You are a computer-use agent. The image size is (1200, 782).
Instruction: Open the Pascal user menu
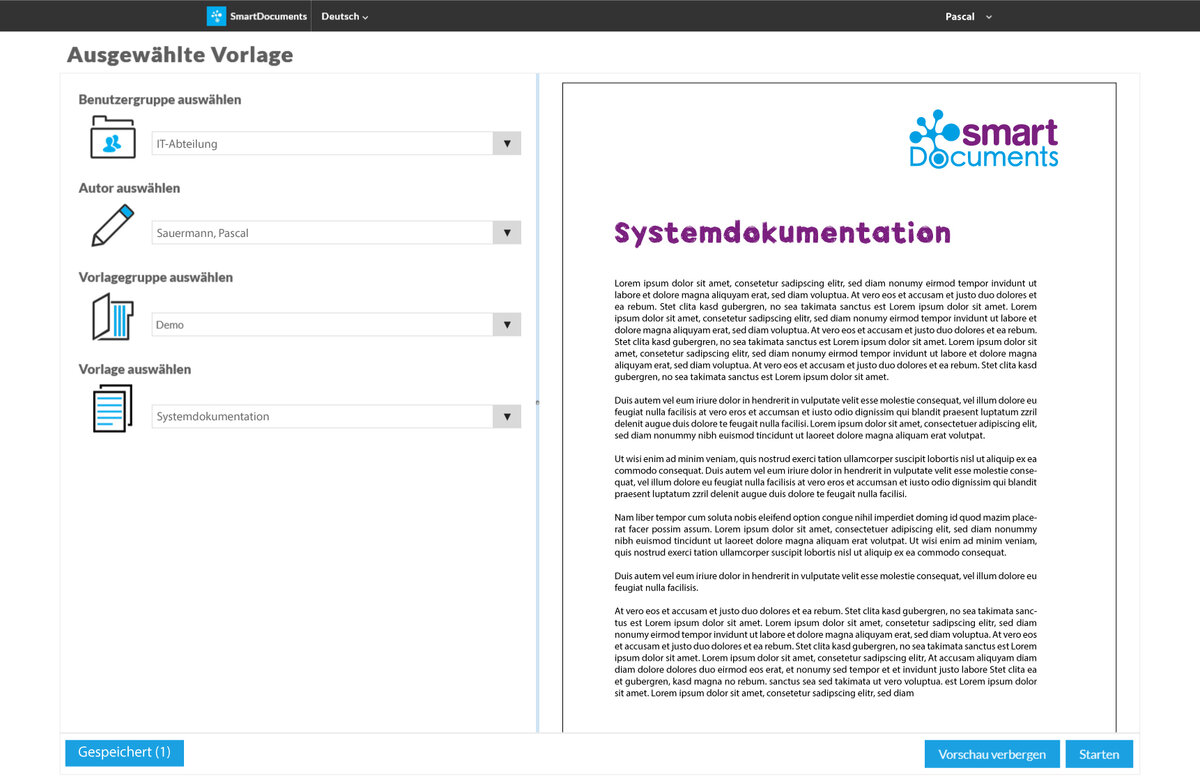coord(968,17)
